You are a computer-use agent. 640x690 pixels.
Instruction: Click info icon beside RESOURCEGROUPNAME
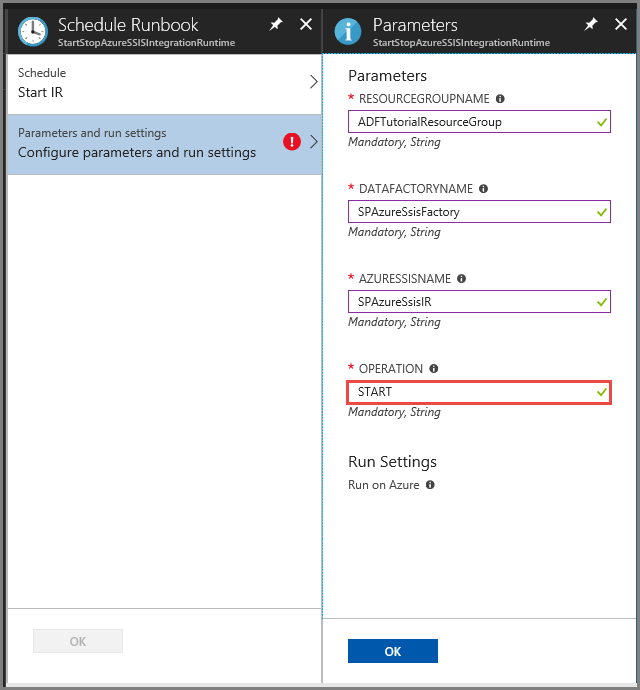coord(500,99)
